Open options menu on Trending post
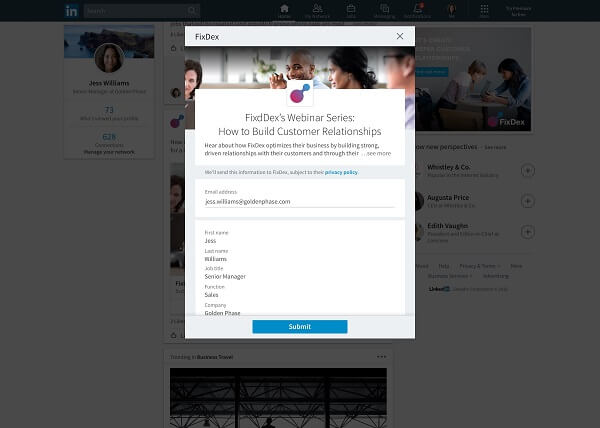 click(382, 356)
